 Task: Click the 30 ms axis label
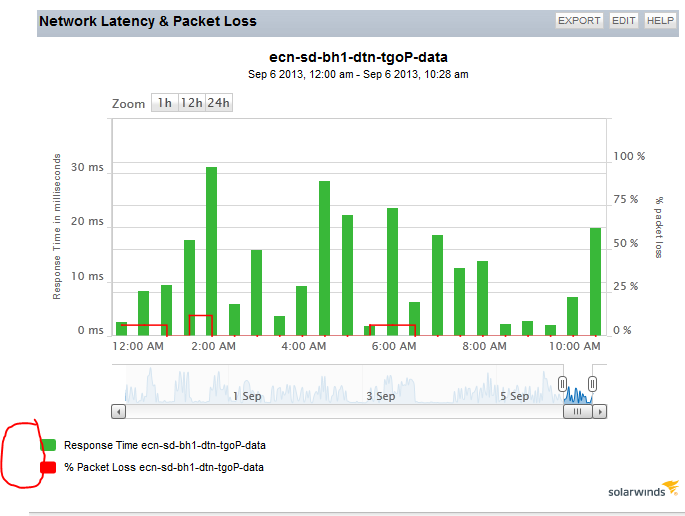coord(87,167)
